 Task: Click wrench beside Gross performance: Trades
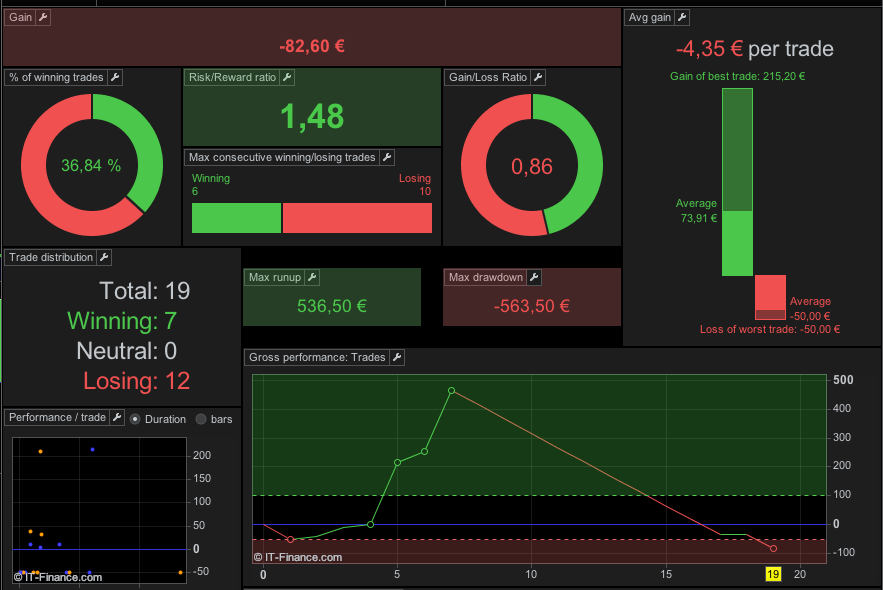[397, 357]
